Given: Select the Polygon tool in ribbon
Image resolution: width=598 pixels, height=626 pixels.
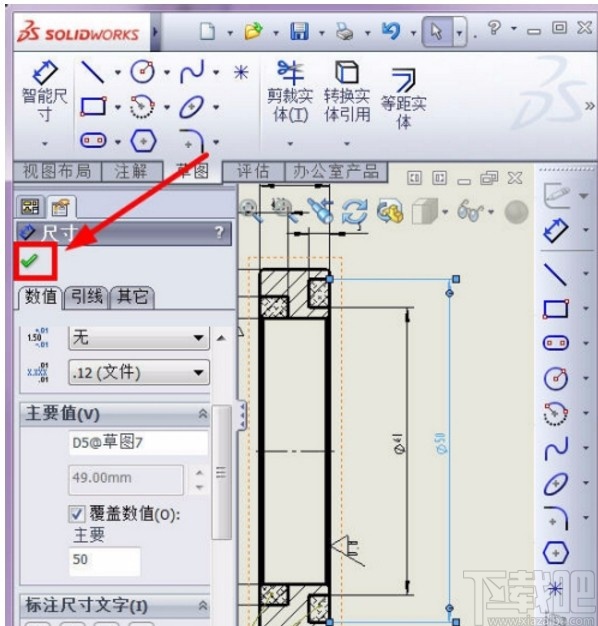Looking at the screenshot, I should pyautogui.click(x=143, y=141).
